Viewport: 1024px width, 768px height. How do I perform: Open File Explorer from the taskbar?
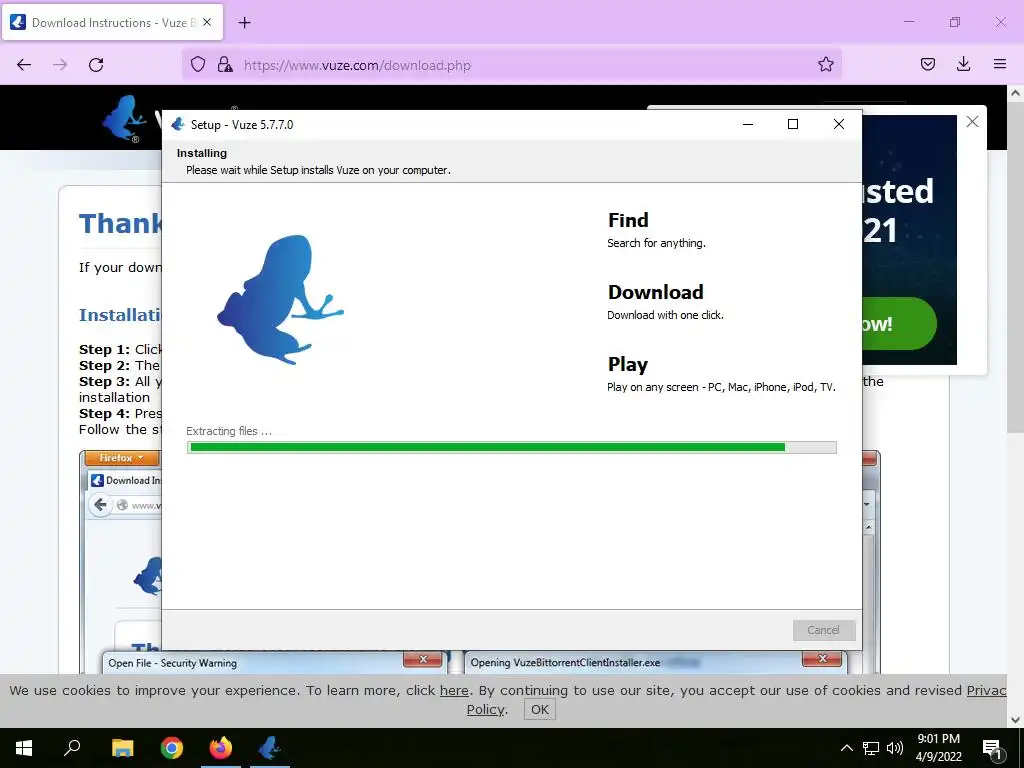(122, 748)
